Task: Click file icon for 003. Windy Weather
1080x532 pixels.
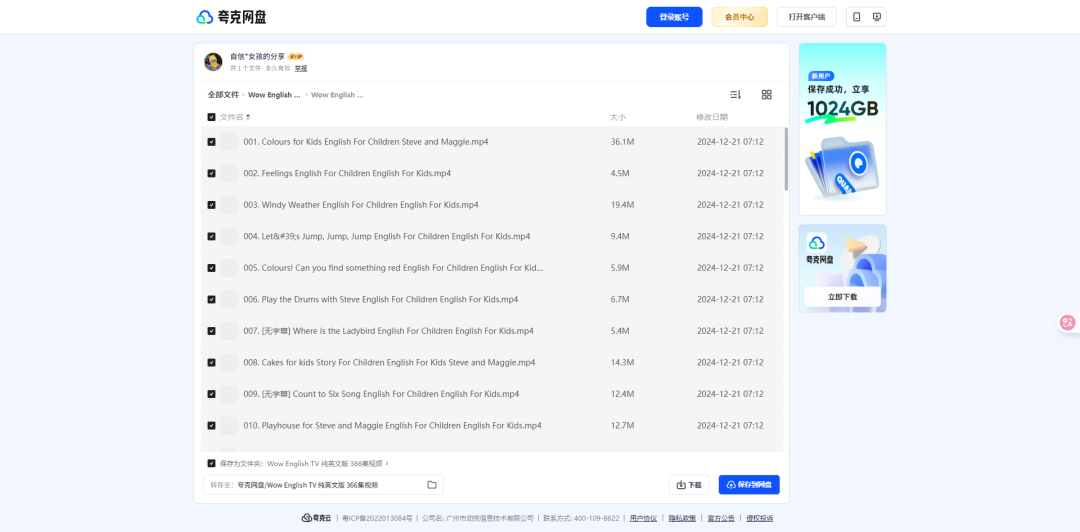Action: tap(229, 205)
